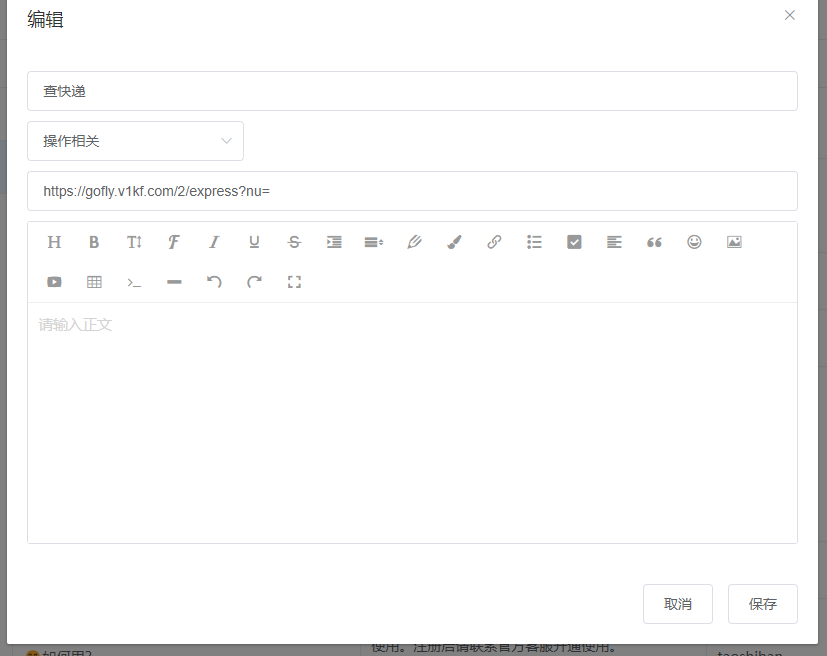Expand the line height options
The image size is (827, 656).
coord(374,242)
